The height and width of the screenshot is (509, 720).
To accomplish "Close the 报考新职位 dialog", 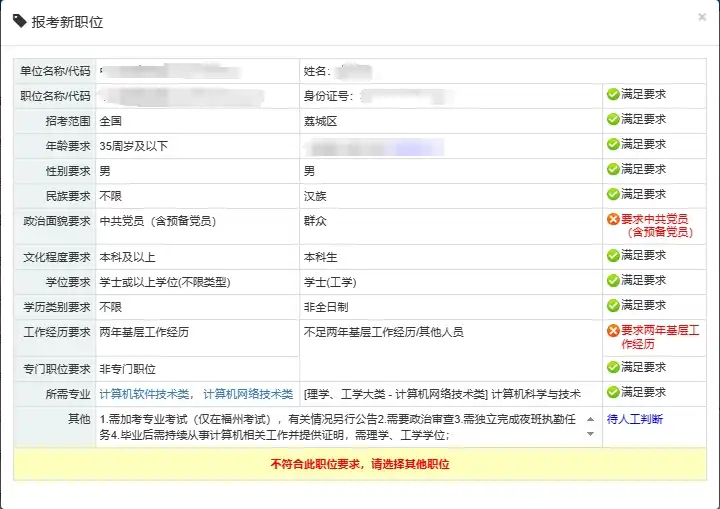I will (x=701, y=17).
